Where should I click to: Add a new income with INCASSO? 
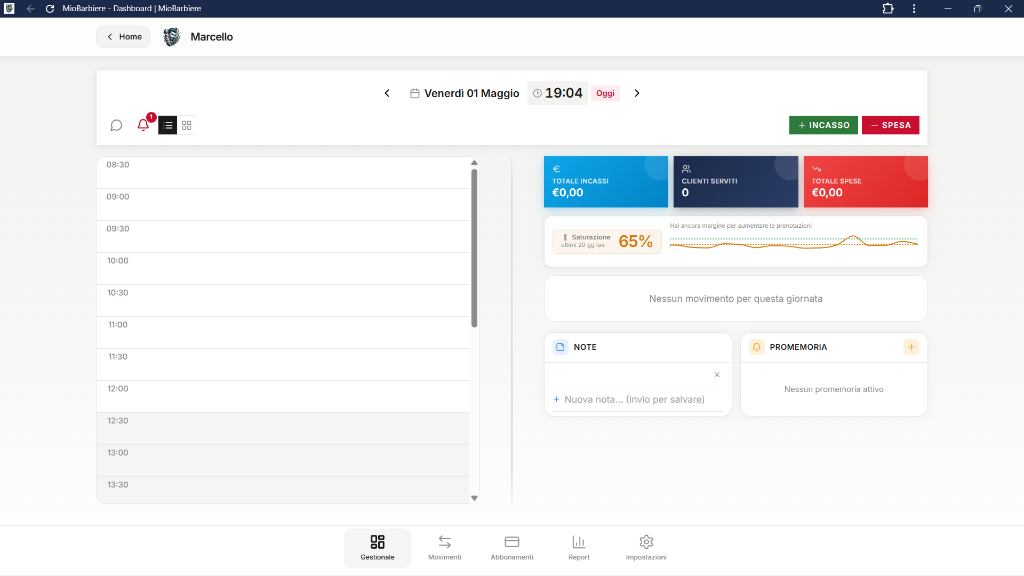pos(823,125)
